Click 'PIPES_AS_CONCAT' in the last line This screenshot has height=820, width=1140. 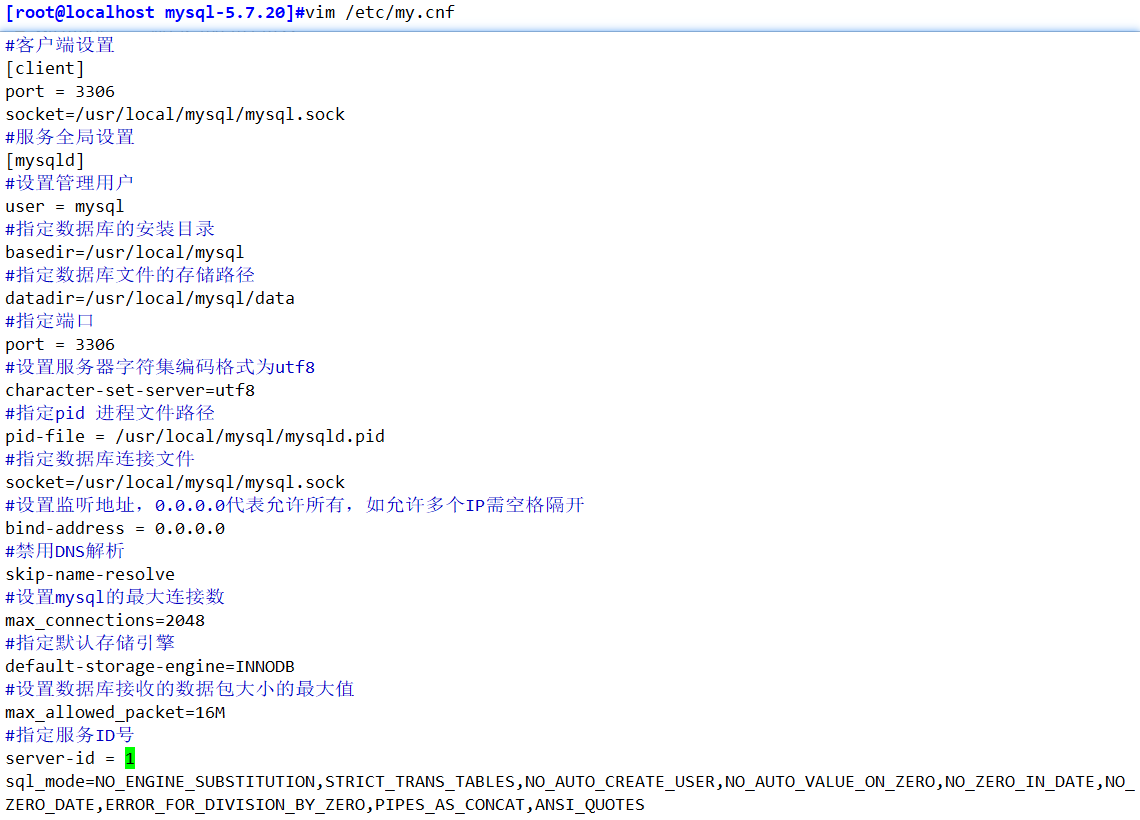point(450,805)
